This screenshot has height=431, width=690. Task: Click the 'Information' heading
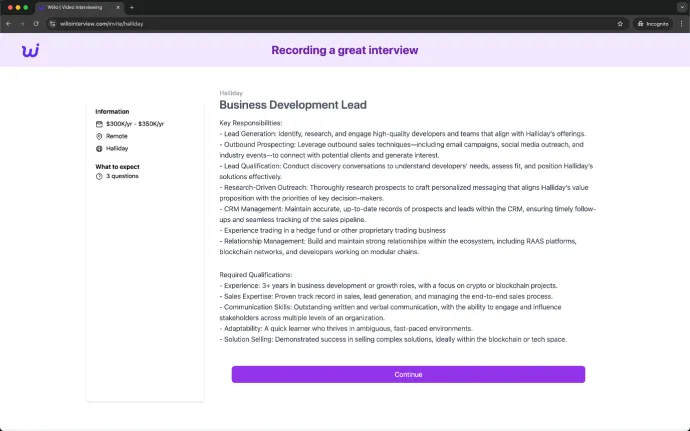click(112, 111)
